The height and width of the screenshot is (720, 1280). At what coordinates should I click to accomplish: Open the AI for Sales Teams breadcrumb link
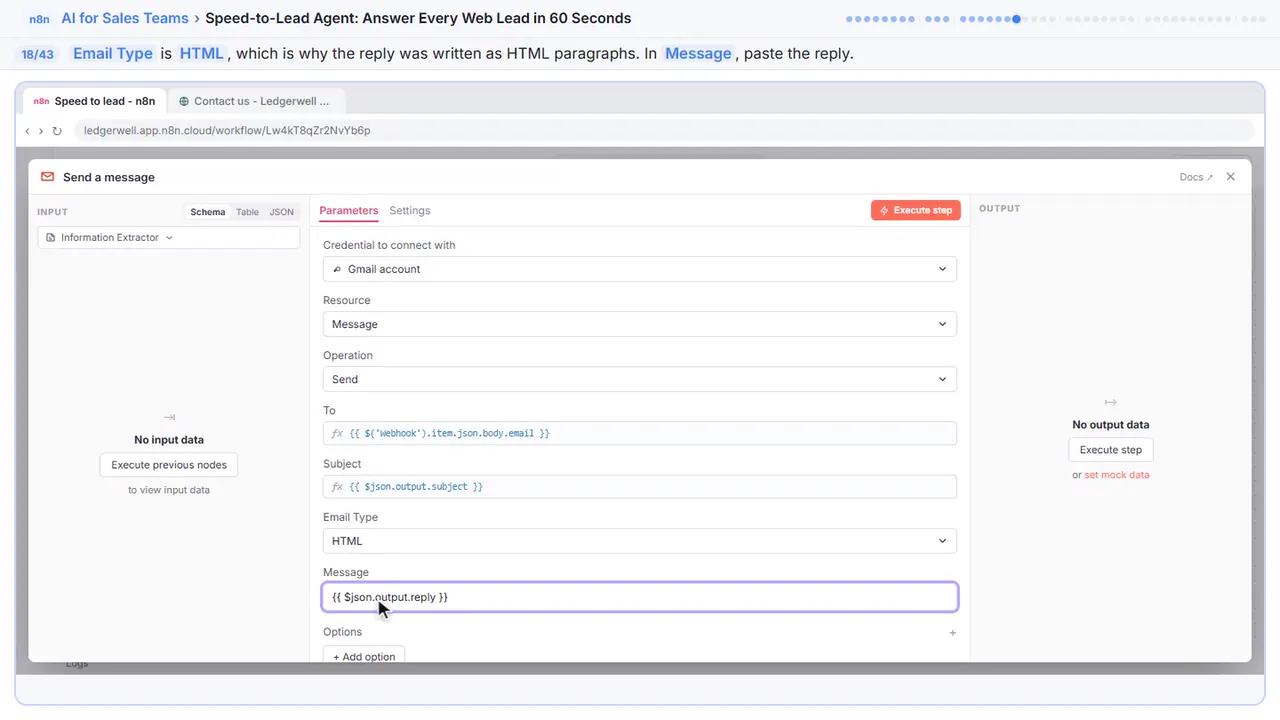point(124,18)
